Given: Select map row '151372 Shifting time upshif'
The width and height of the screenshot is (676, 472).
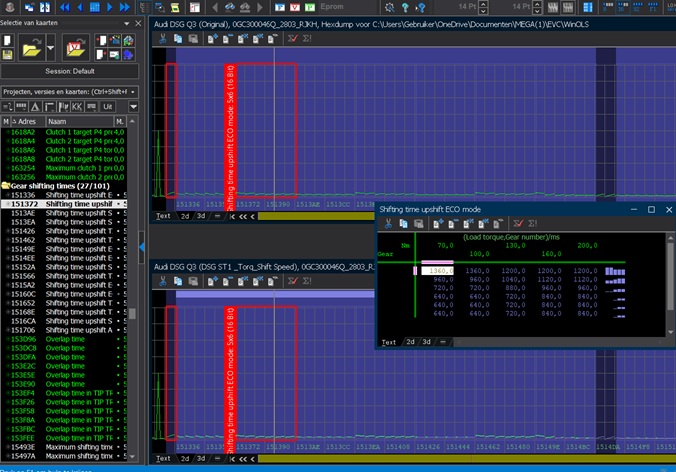Looking at the screenshot, I should tap(64, 204).
